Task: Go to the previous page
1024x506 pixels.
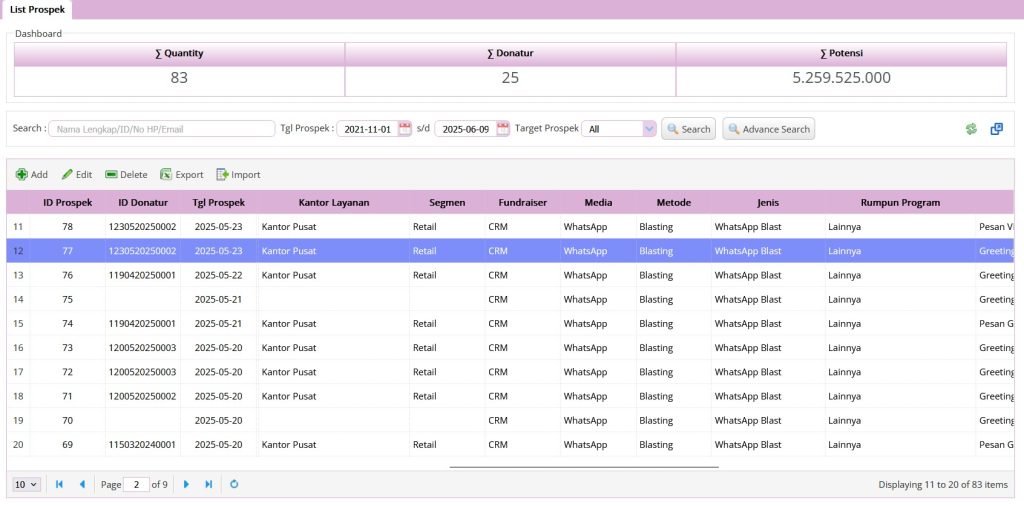Action: tap(82, 484)
